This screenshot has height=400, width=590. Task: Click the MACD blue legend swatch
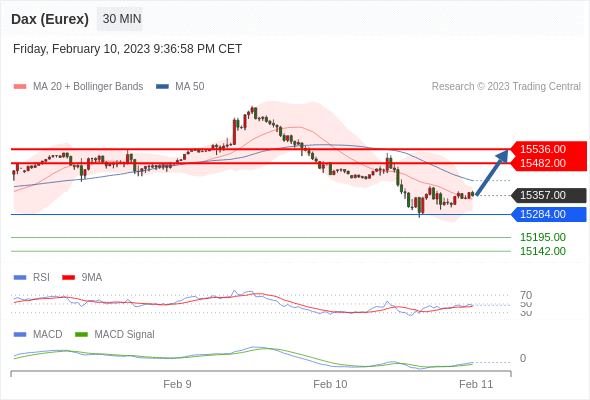pyautogui.click(x=20, y=335)
